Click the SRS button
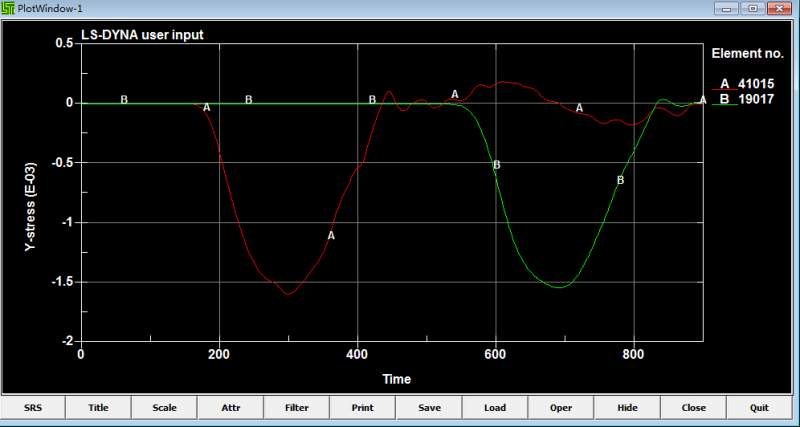 [x=33, y=408]
